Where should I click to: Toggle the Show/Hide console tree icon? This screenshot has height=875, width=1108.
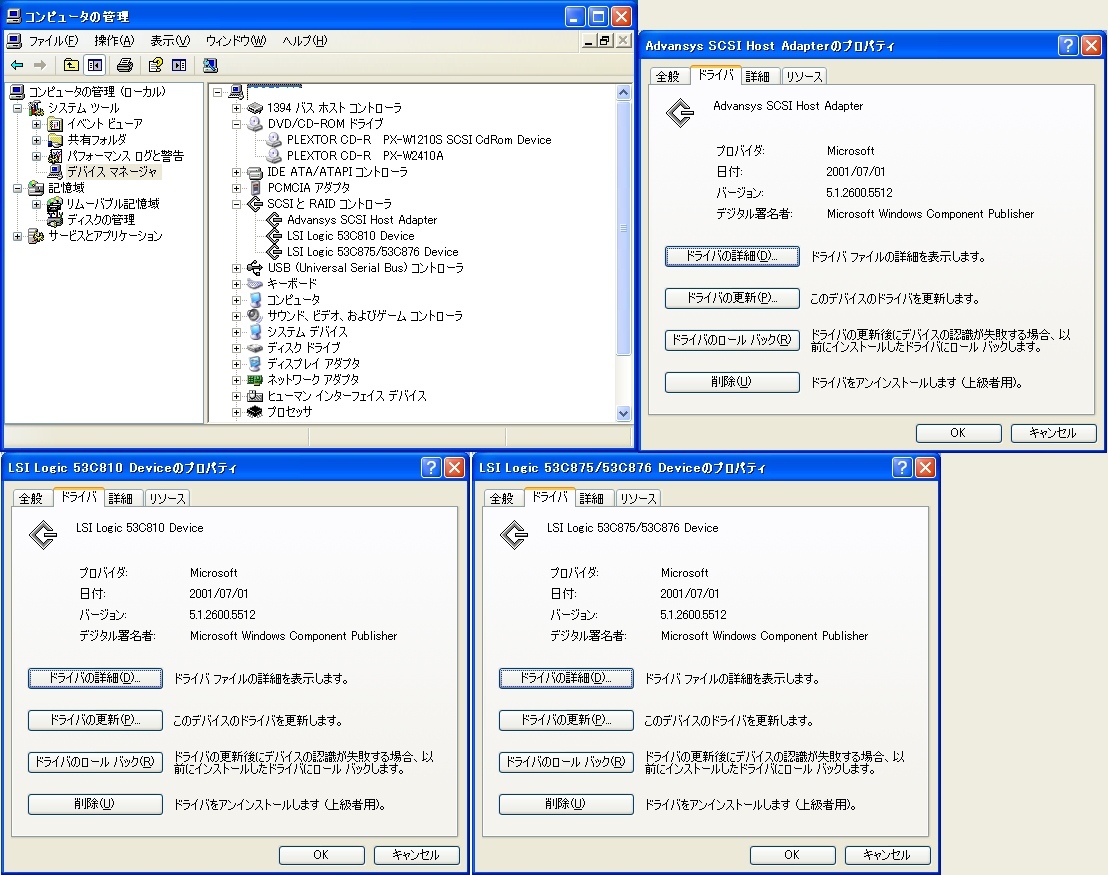(95, 65)
